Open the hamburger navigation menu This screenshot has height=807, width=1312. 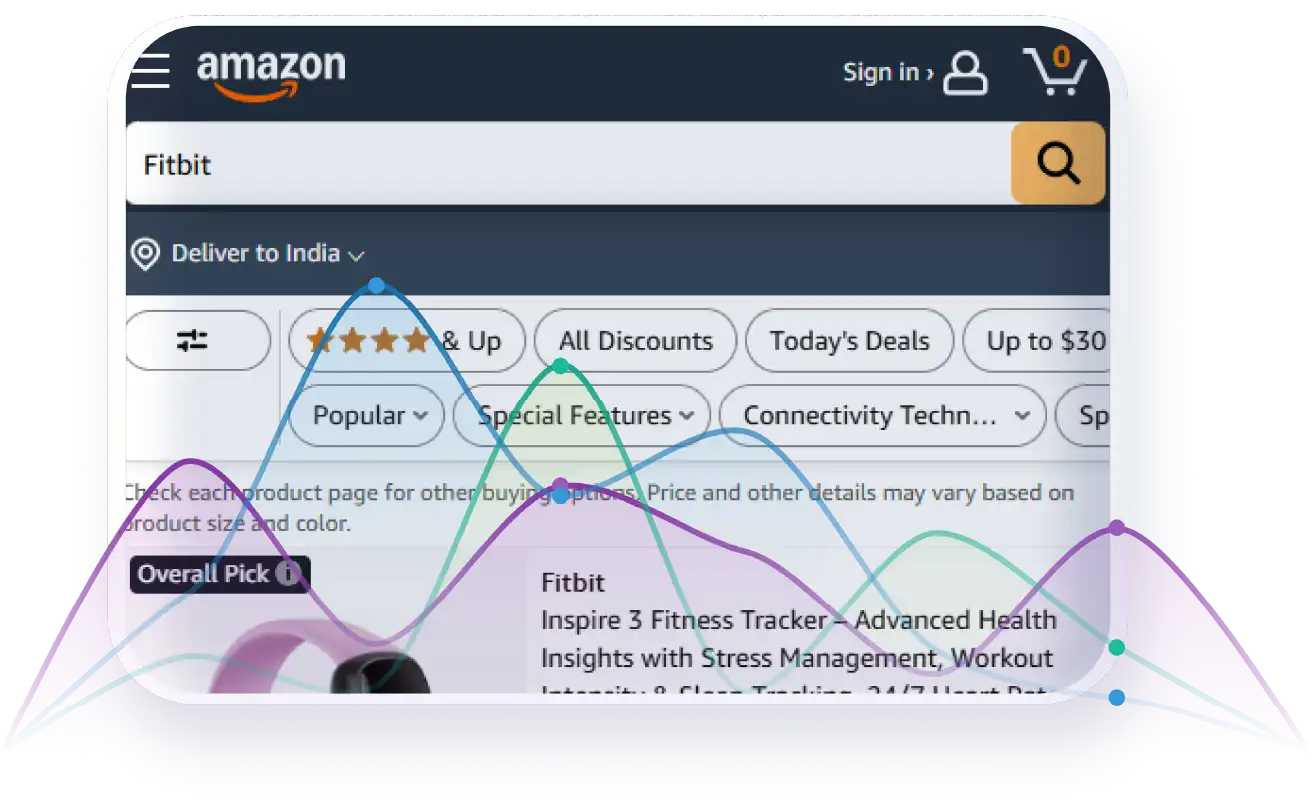[150, 70]
